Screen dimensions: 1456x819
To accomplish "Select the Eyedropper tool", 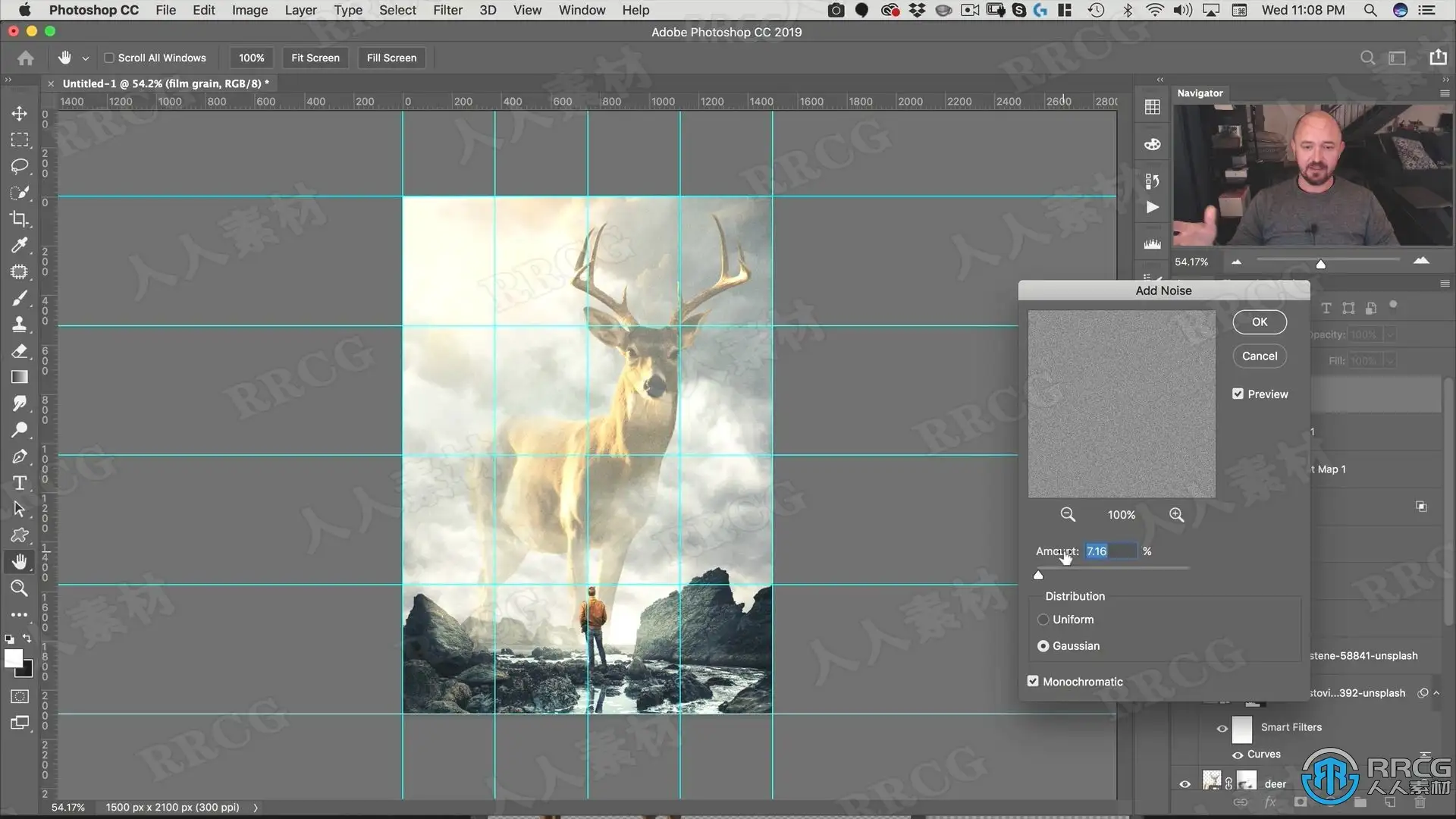I will [x=19, y=245].
